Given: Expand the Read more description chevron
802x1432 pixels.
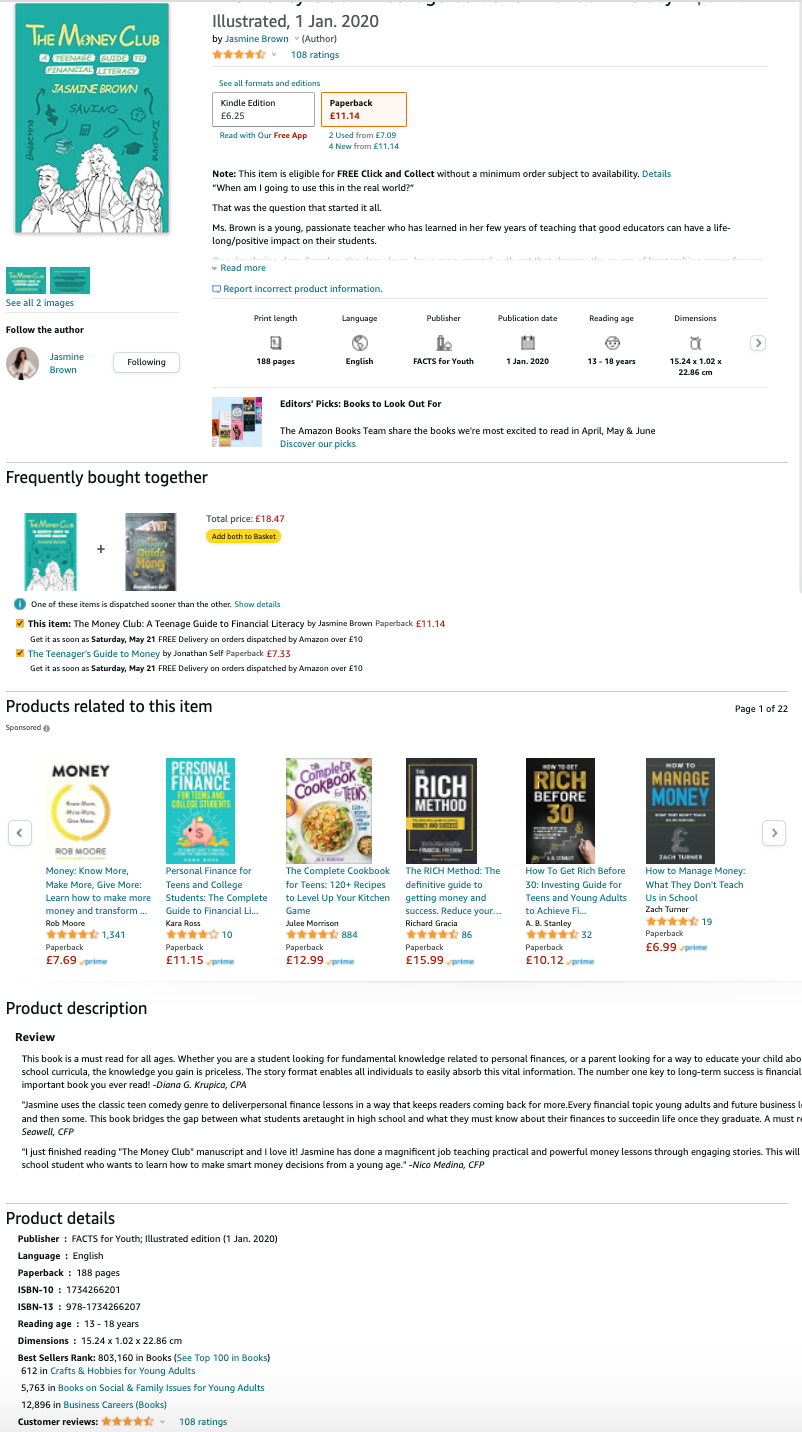Looking at the screenshot, I should 215,268.
